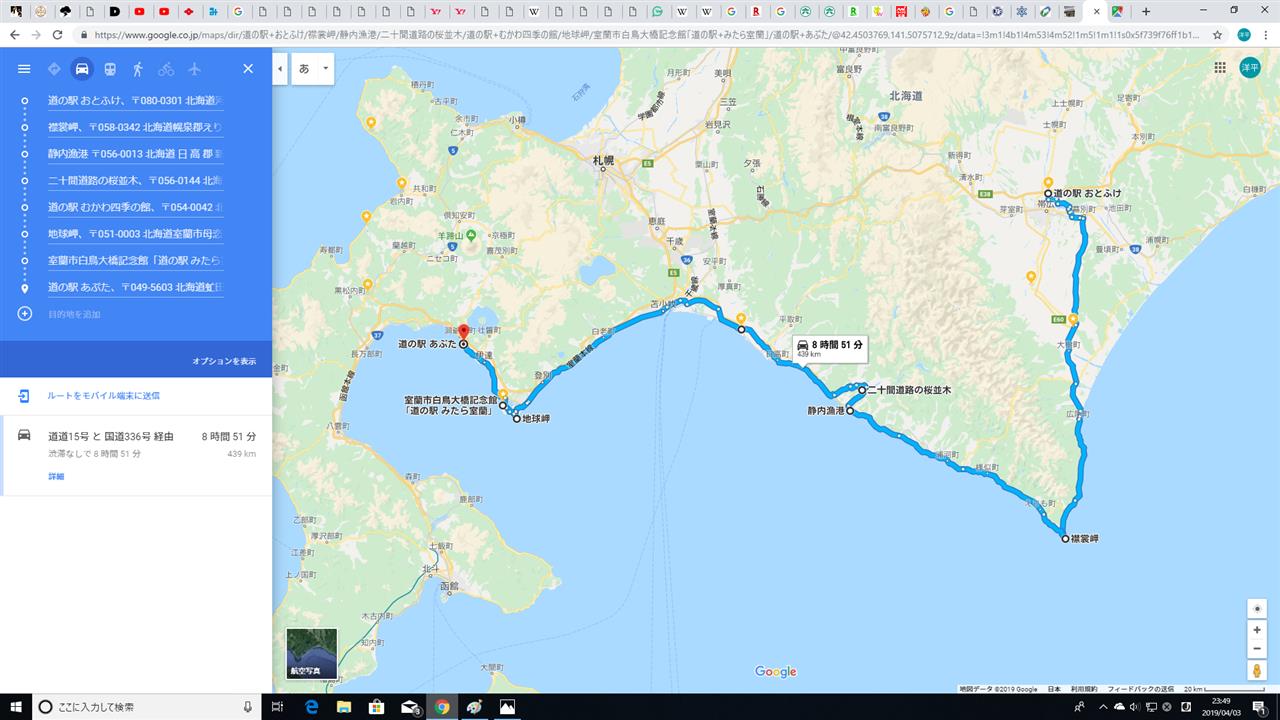Image resolution: width=1280 pixels, height=720 pixels.
Task: Open the Mail app from taskbar
Action: (409, 707)
